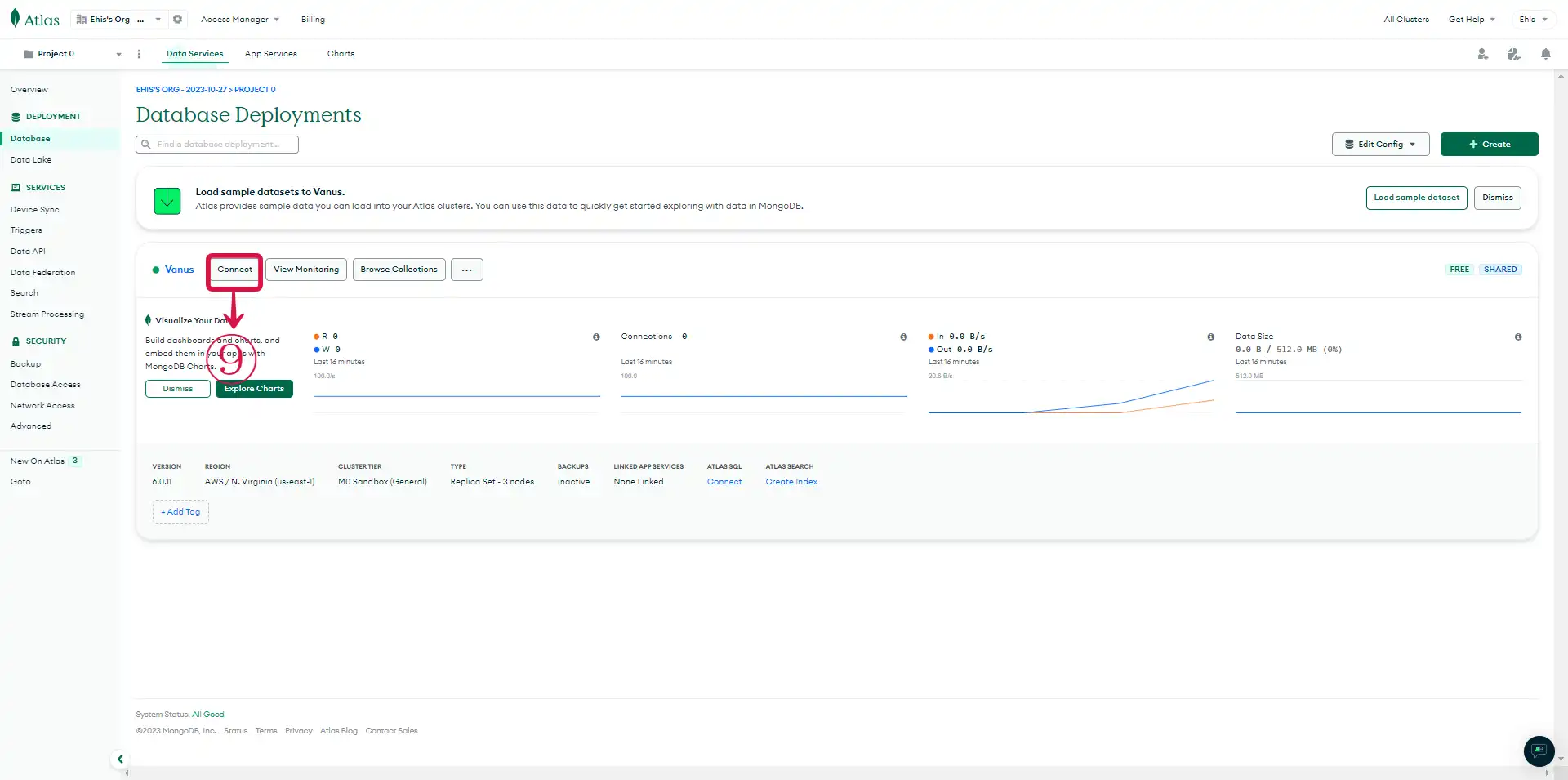Open the Project 0 selector dropdown
This screenshot has width=1568, height=780.
[73, 54]
